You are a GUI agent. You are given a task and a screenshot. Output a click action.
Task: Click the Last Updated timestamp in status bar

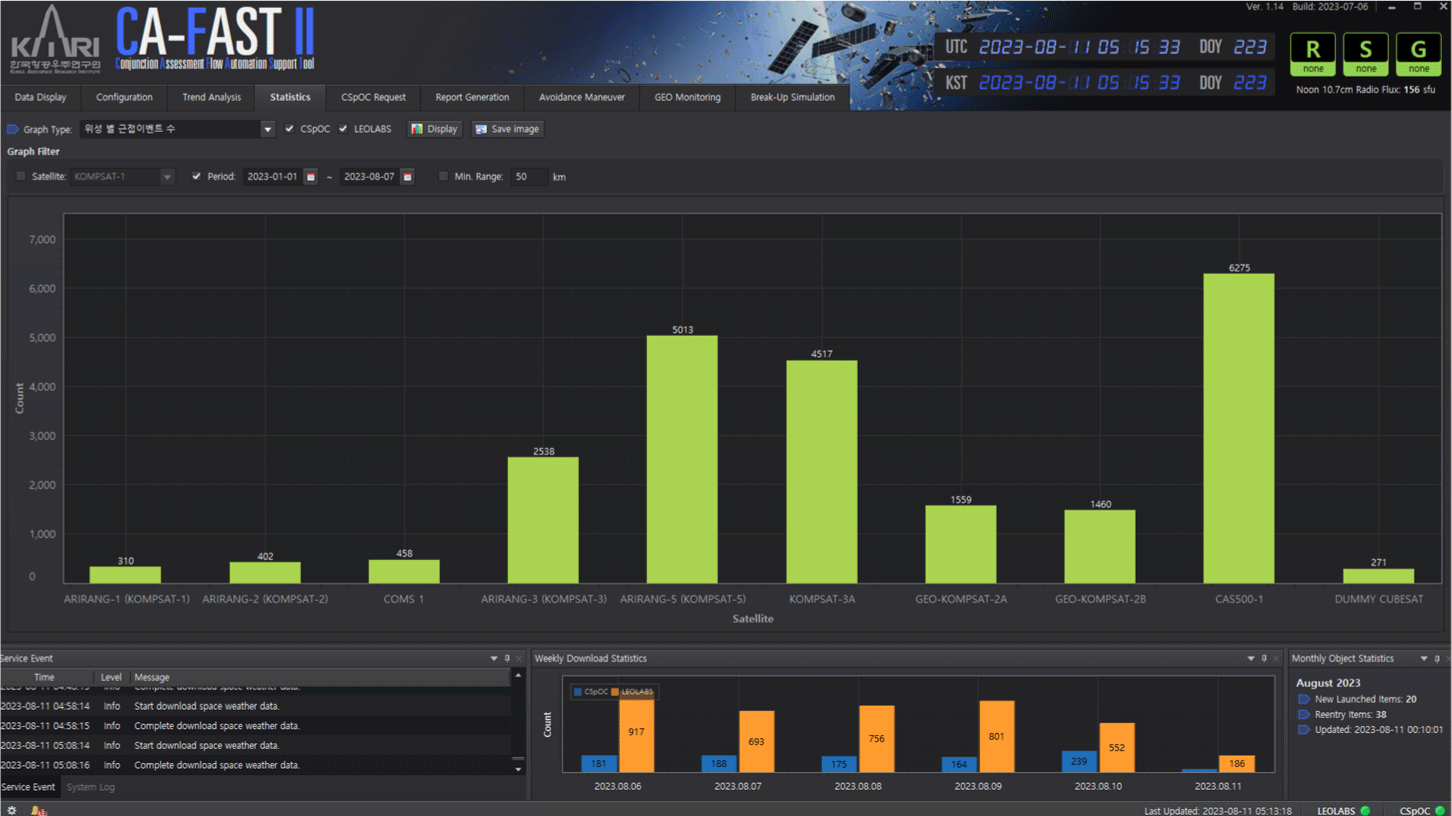click(x=1218, y=811)
